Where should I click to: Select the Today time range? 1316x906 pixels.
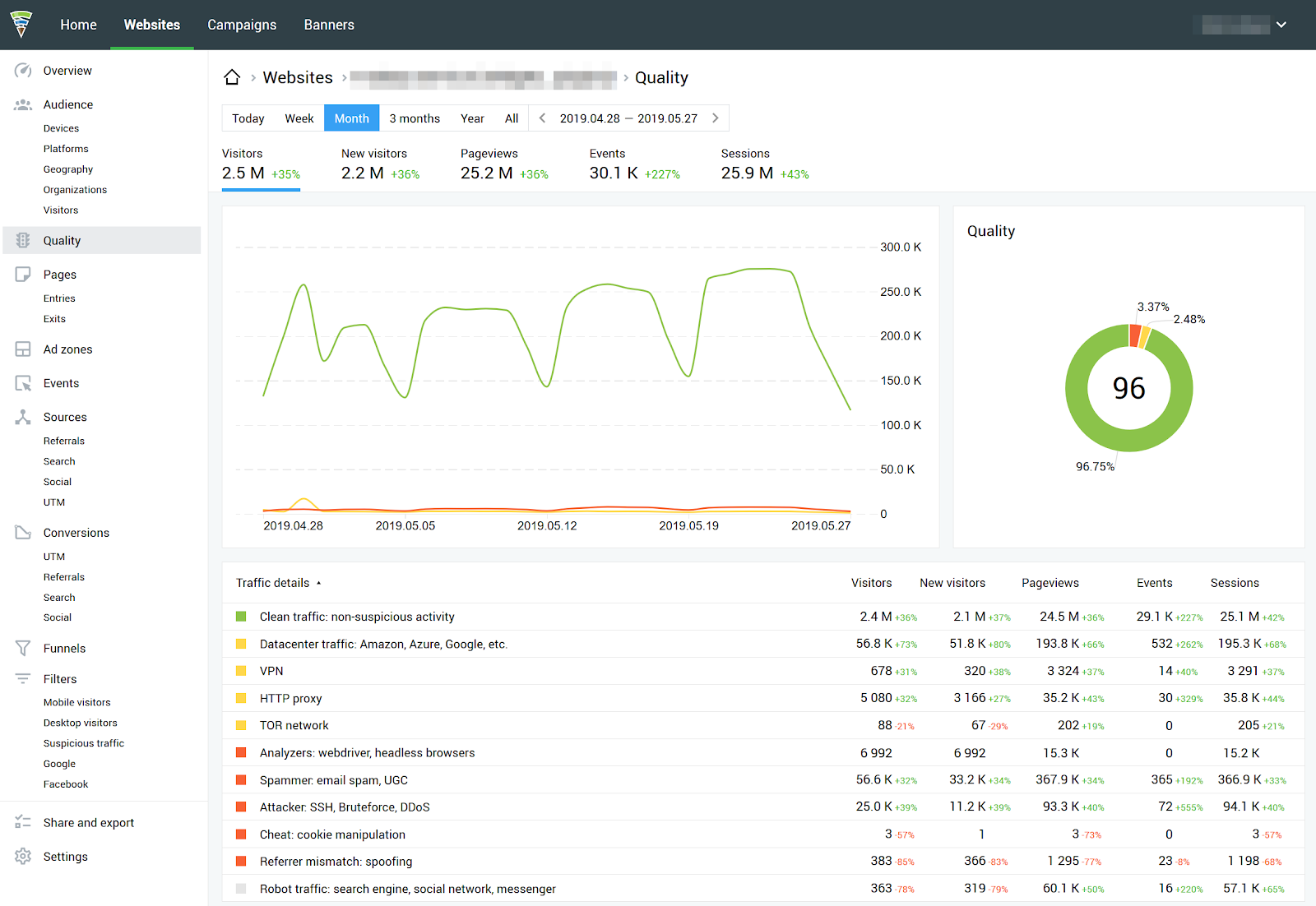pyautogui.click(x=248, y=118)
